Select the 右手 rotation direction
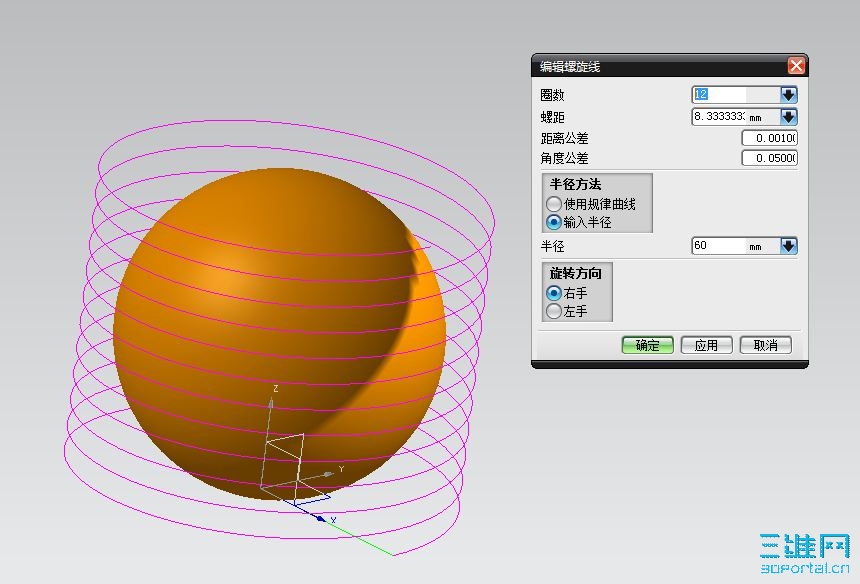Image resolution: width=860 pixels, height=584 pixels. click(x=553, y=293)
